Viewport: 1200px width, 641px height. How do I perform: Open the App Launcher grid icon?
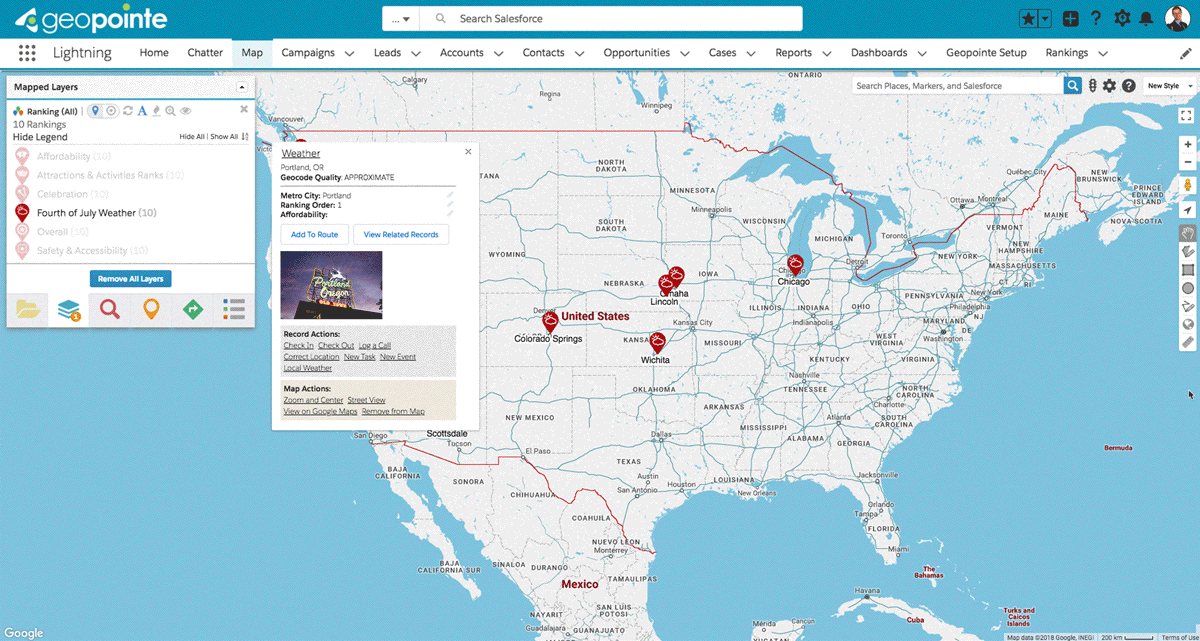pyautogui.click(x=27, y=53)
